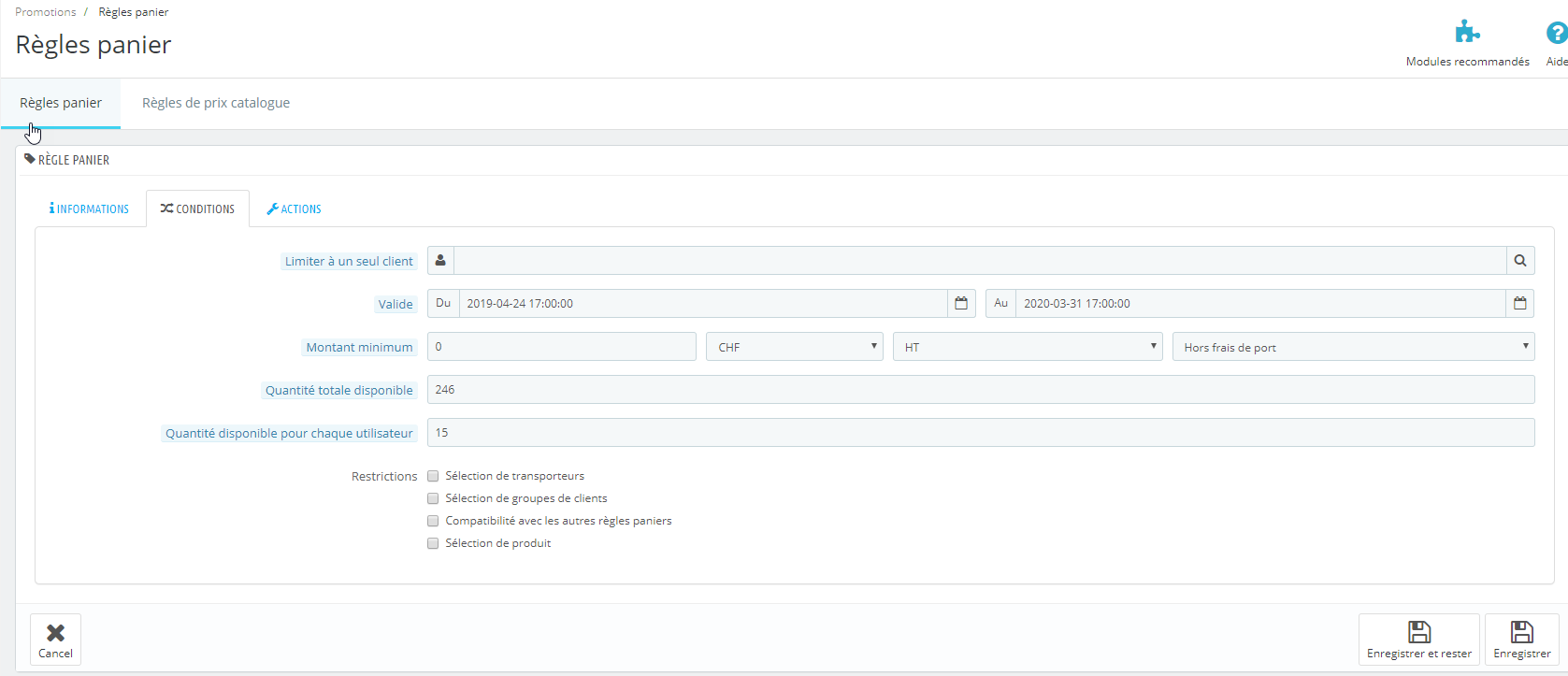
Task: Click Limiter à un seul client label
Action: click(x=349, y=261)
